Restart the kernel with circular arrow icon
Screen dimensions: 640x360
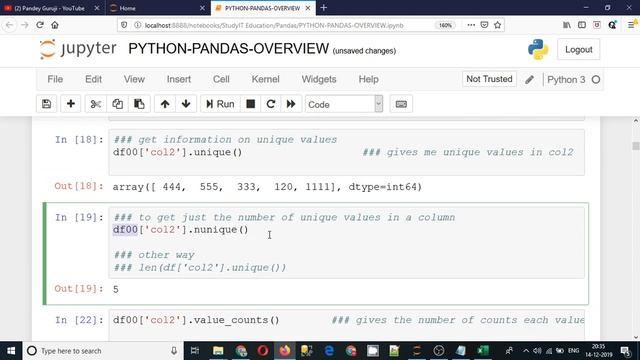click(x=271, y=104)
